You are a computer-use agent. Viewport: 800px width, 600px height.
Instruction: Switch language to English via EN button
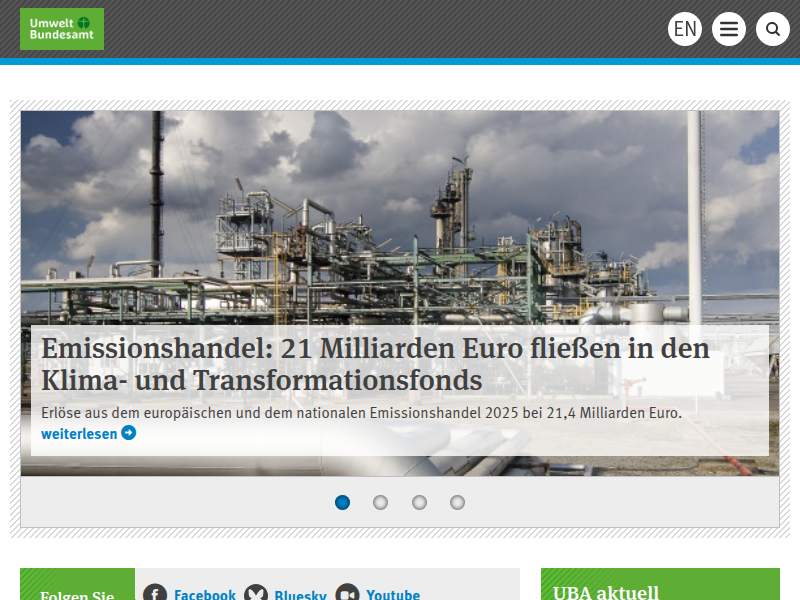click(685, 29)
